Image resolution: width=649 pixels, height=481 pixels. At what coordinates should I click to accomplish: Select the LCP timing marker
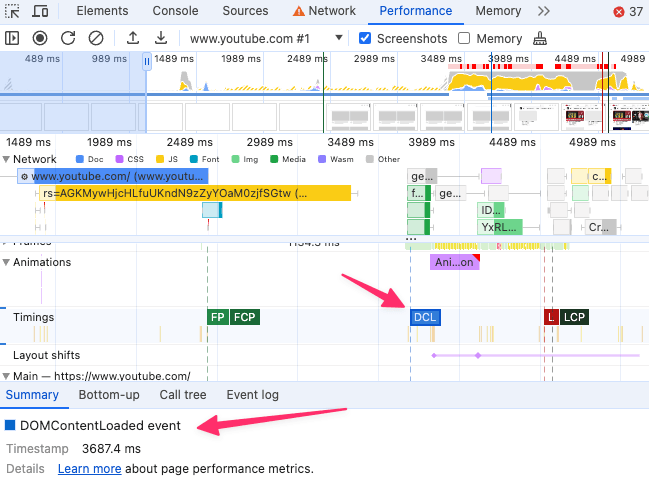click(574, 317)
